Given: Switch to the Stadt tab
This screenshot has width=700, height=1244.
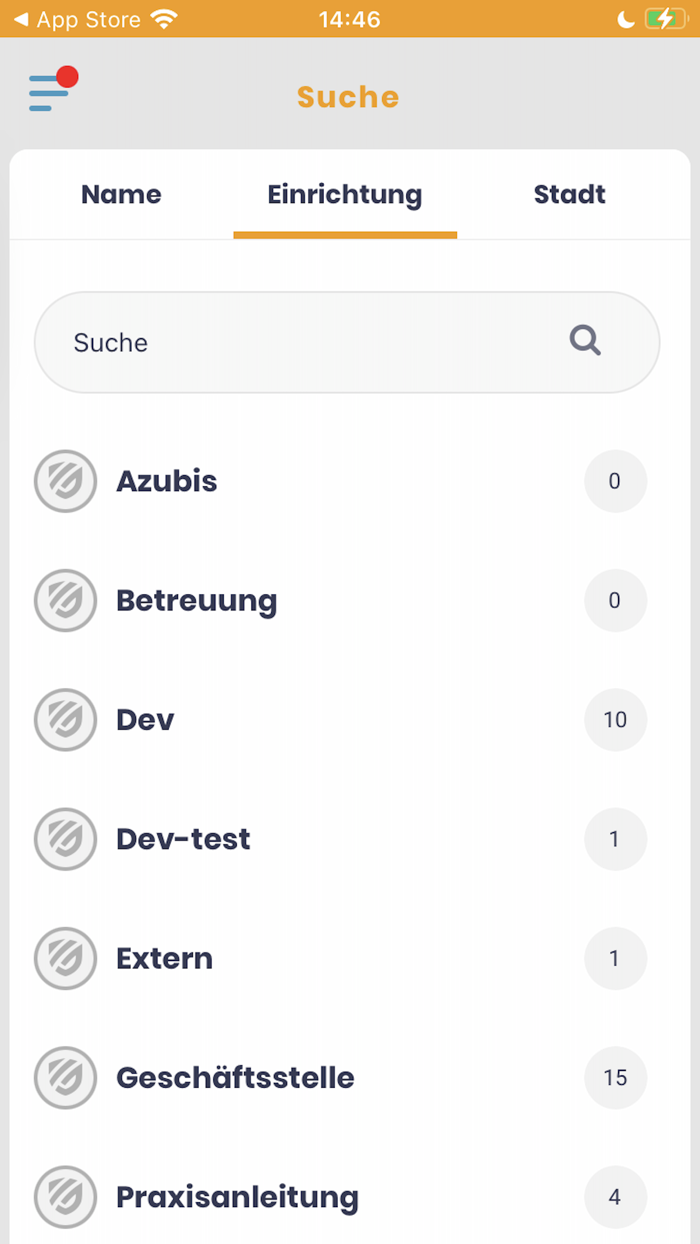Looking at the screenshot, I should coord(570,194).
